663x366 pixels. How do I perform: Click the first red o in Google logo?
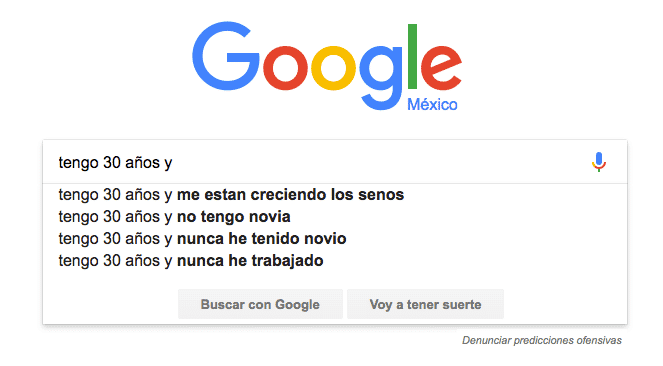coord(285,68)
